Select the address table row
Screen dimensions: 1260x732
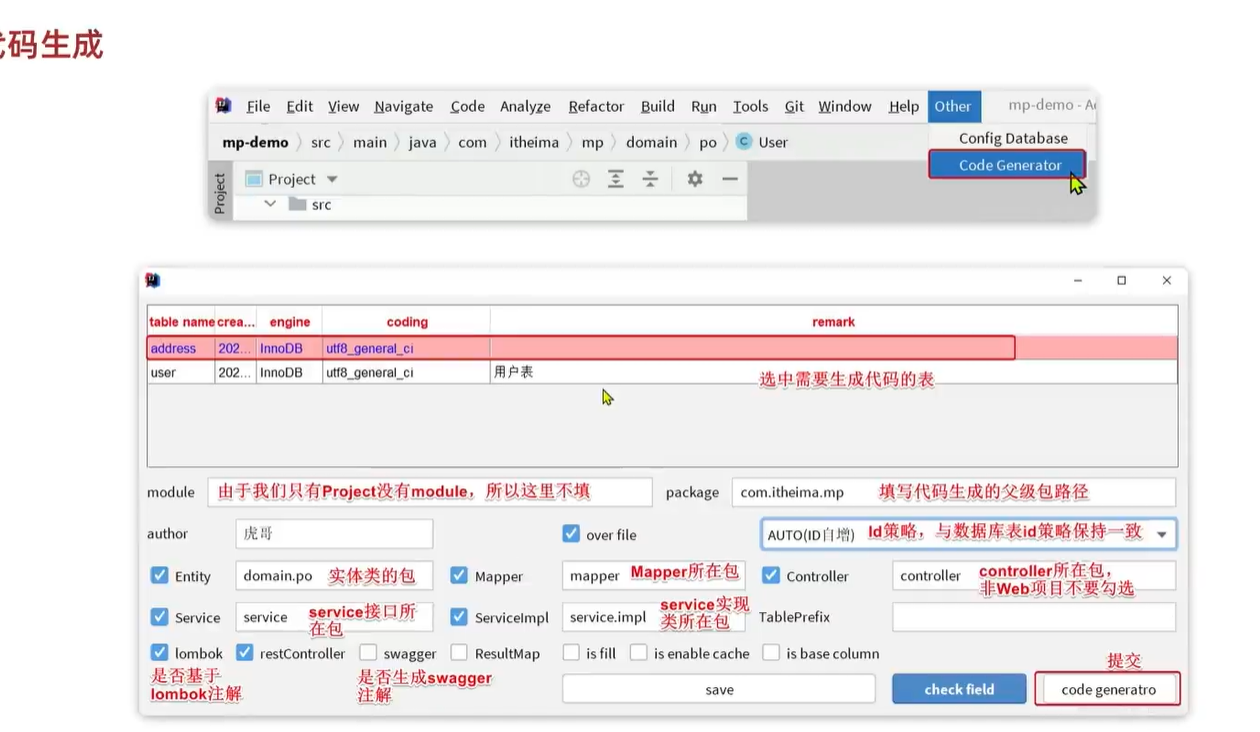662,348
